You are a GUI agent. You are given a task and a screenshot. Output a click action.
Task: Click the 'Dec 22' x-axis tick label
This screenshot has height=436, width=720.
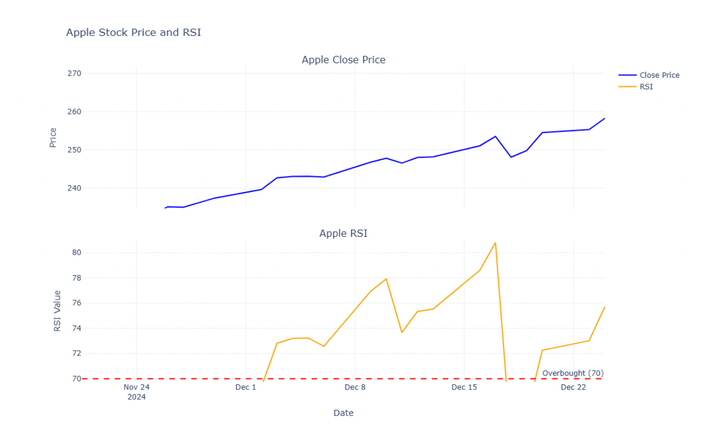click(573, 387)
